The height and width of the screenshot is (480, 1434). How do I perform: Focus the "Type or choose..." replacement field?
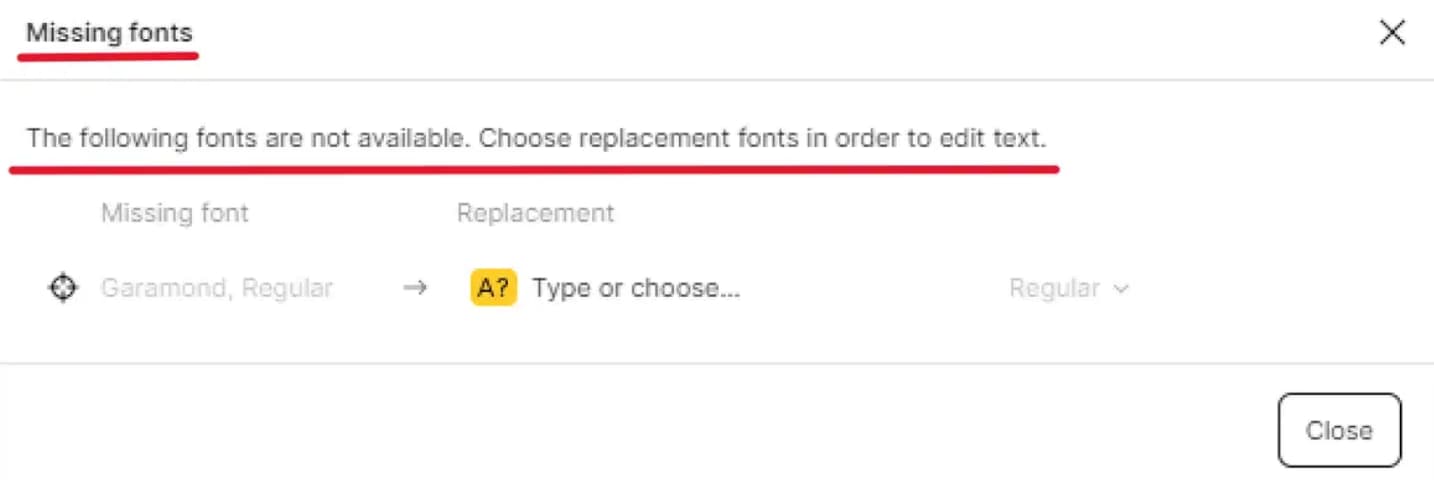(636, 288)
